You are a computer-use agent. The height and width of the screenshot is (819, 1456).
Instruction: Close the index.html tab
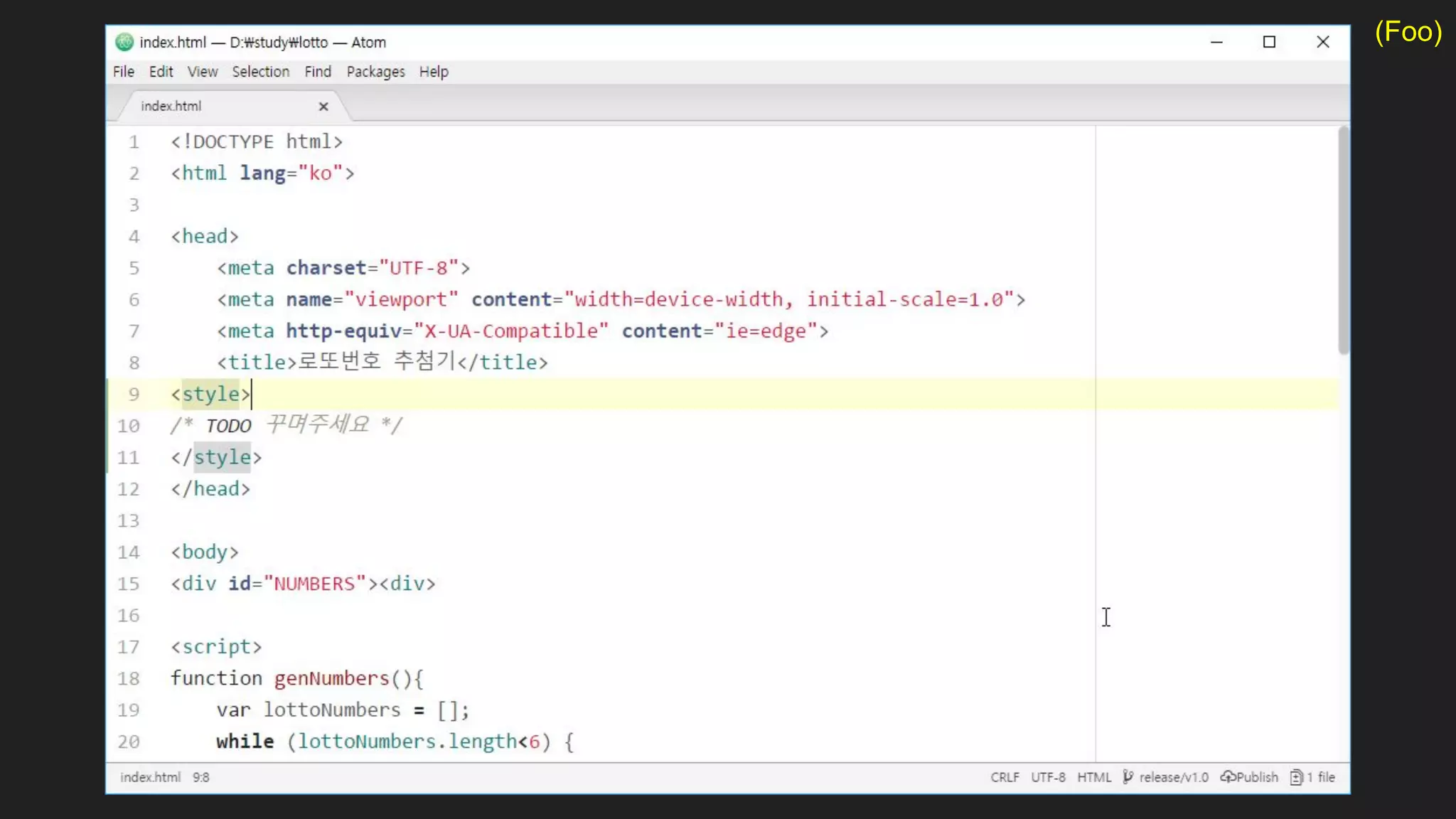click(323, 107)
